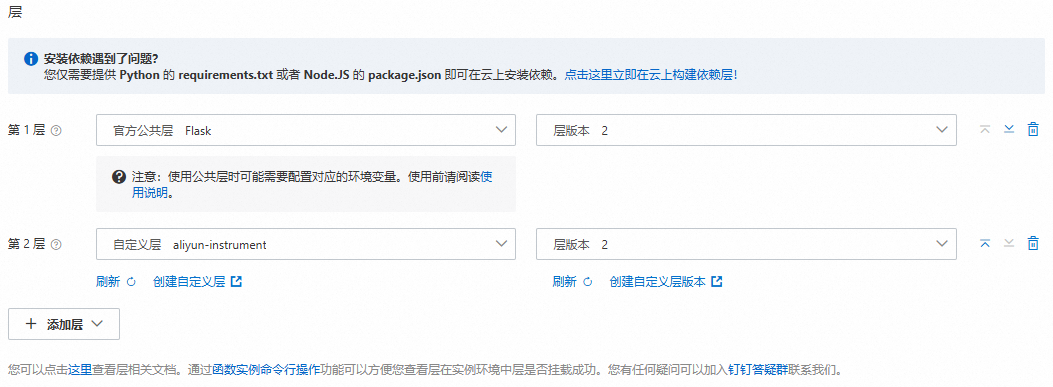The height and width of the screenshot is (387, 1053).
Task: Click 钉钉答疑群 link
Action: pyautogui.click(x=758, y=370)
